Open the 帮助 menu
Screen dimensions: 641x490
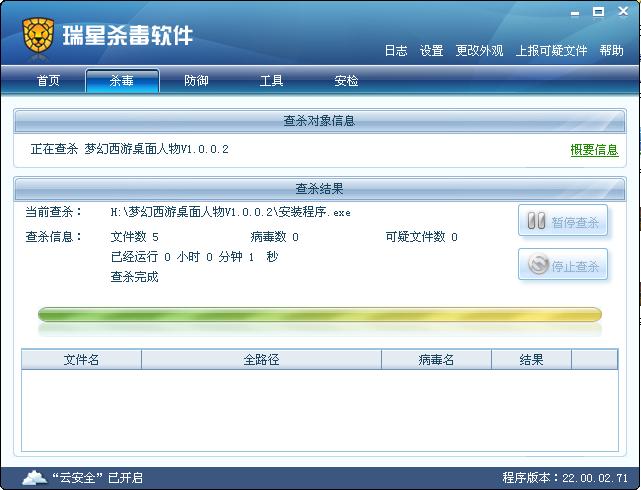click(612, 51)
